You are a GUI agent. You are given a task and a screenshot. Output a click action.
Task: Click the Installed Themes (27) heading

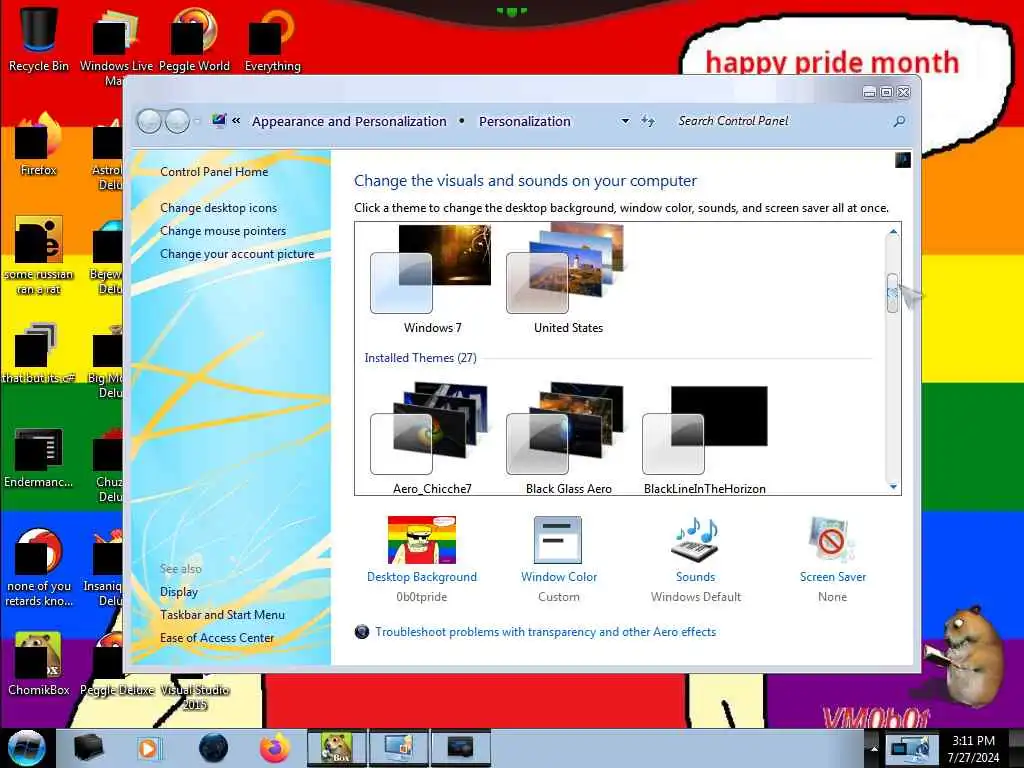pos(421,358)
